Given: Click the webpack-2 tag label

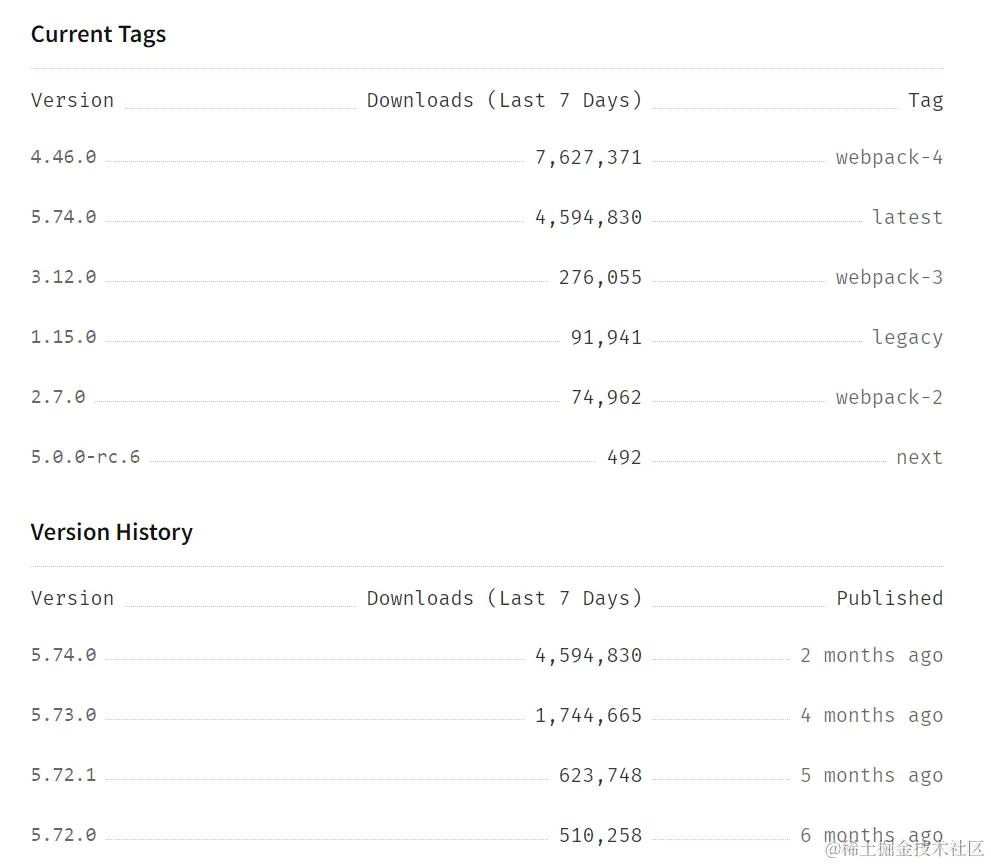Looking at the screenshot, I should tap(889, 397).
